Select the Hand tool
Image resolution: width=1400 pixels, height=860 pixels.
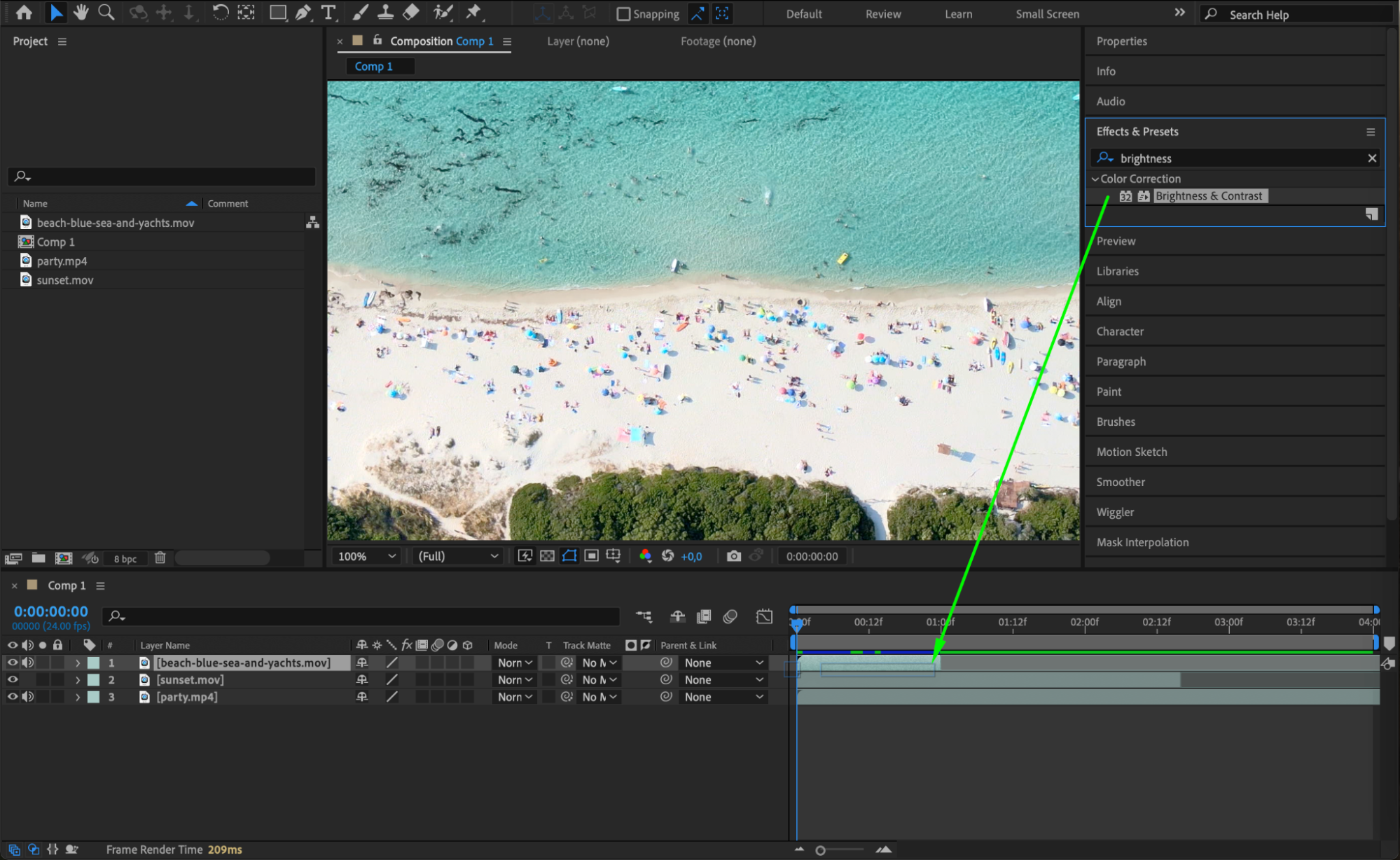coord(81,13)
